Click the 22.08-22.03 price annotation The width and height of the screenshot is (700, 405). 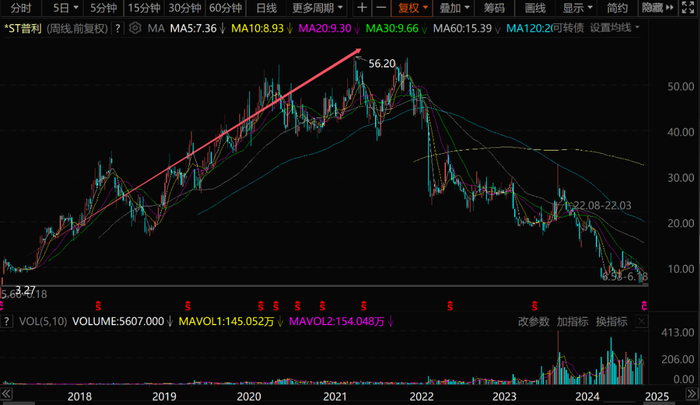[602, 205]
